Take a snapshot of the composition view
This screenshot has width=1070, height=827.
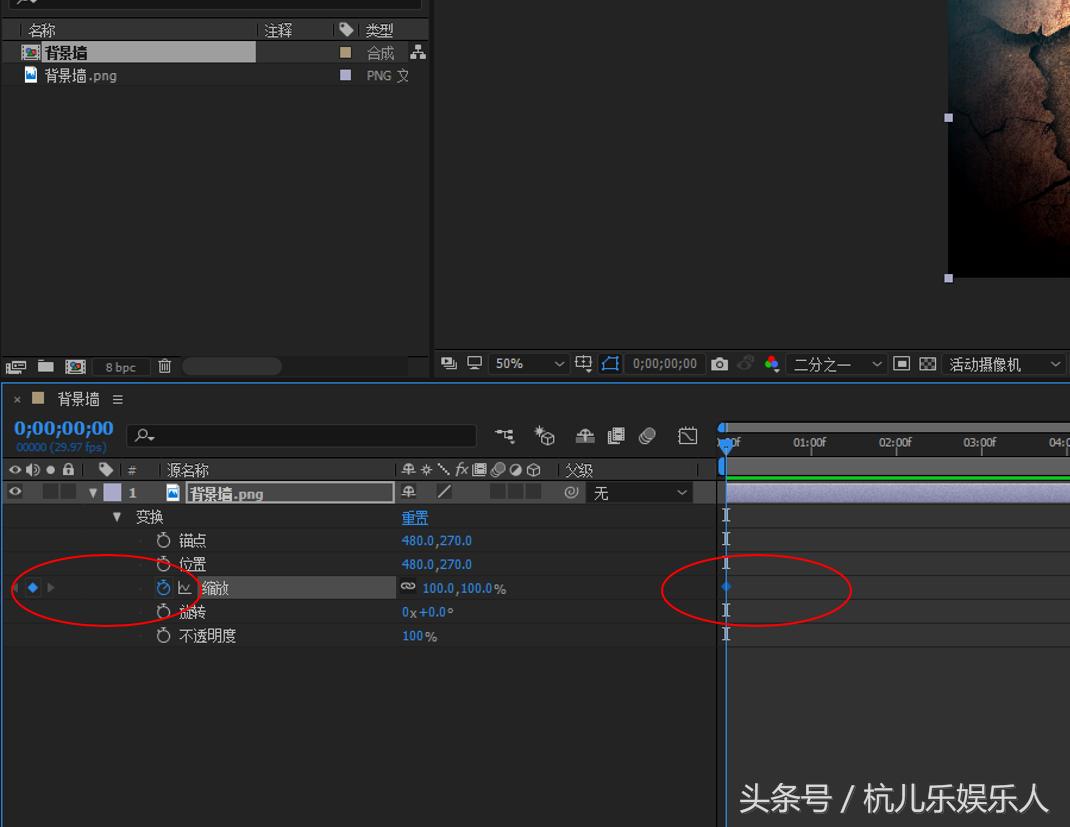[x=720, y=364]
